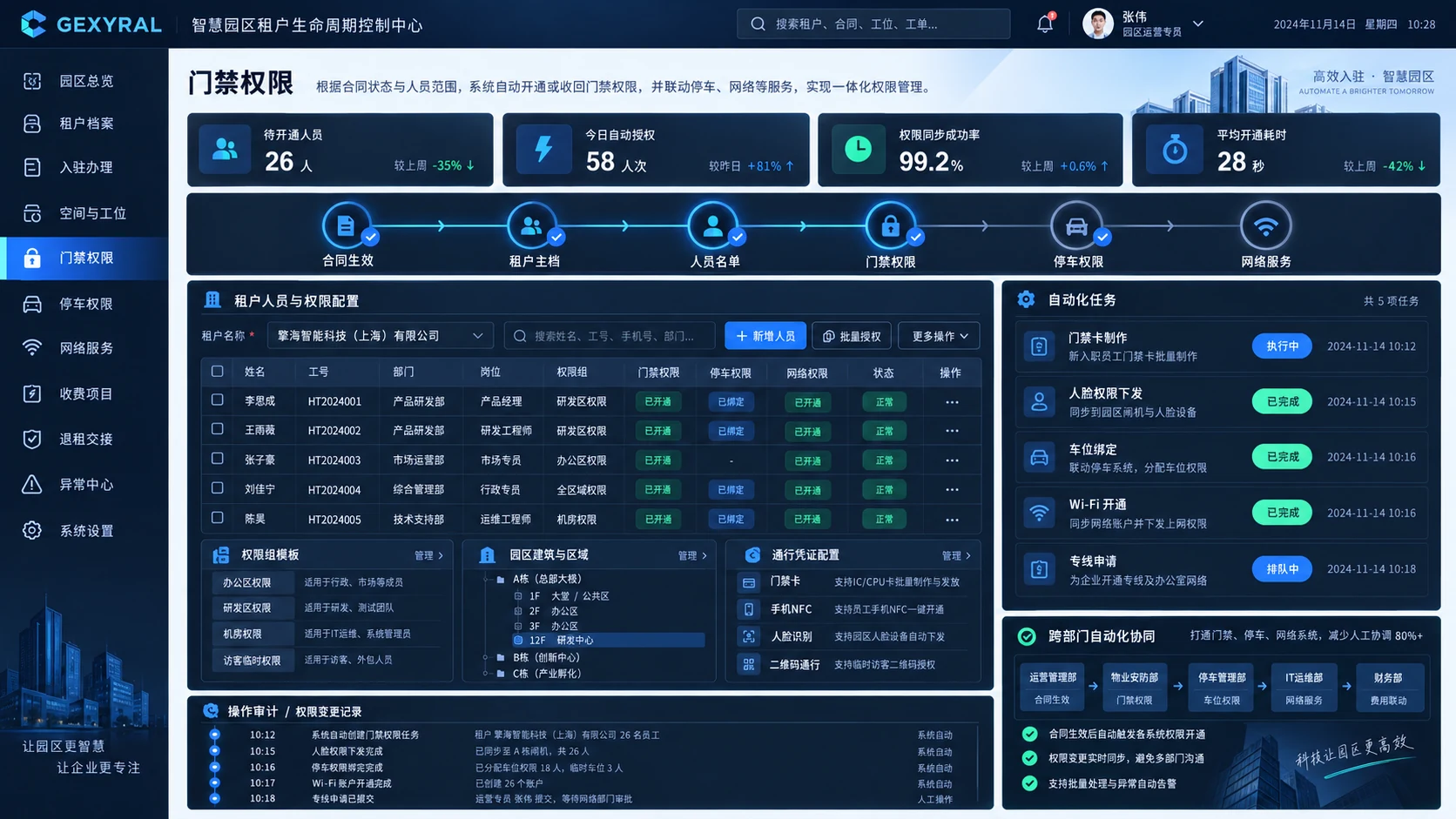Click the 网络服务 Wi-Fi step icon
1456x819 pixels.
click(x=1265, y=225)
